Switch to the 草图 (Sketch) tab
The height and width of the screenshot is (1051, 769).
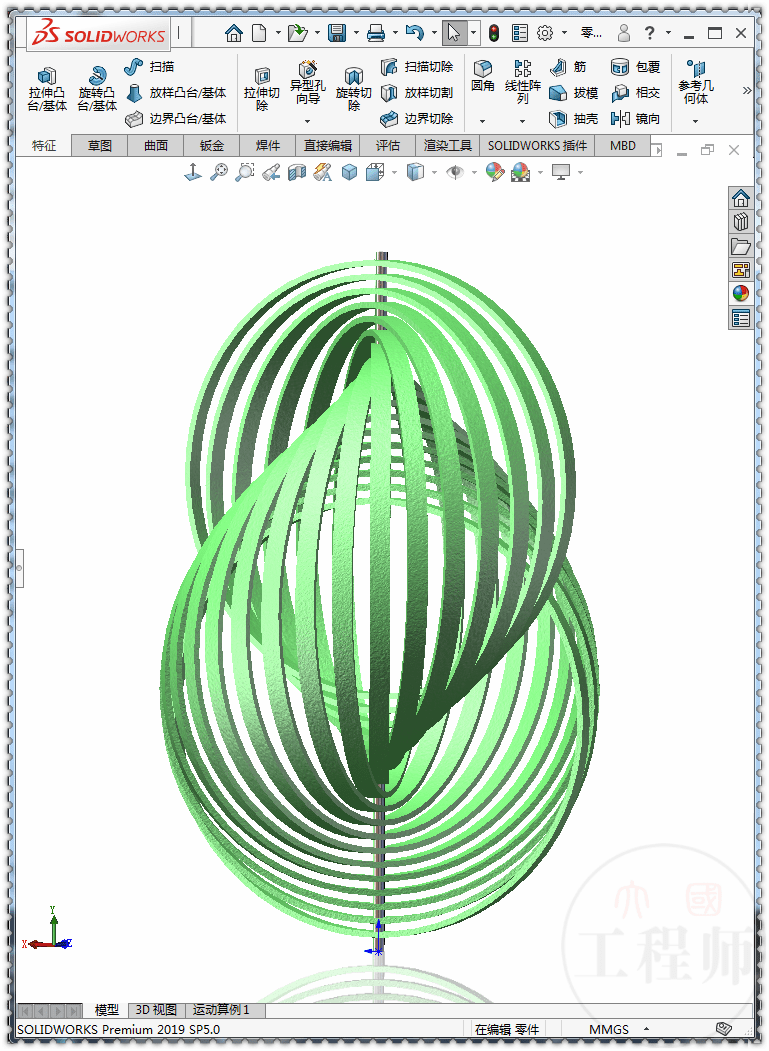tap(100, 146)
